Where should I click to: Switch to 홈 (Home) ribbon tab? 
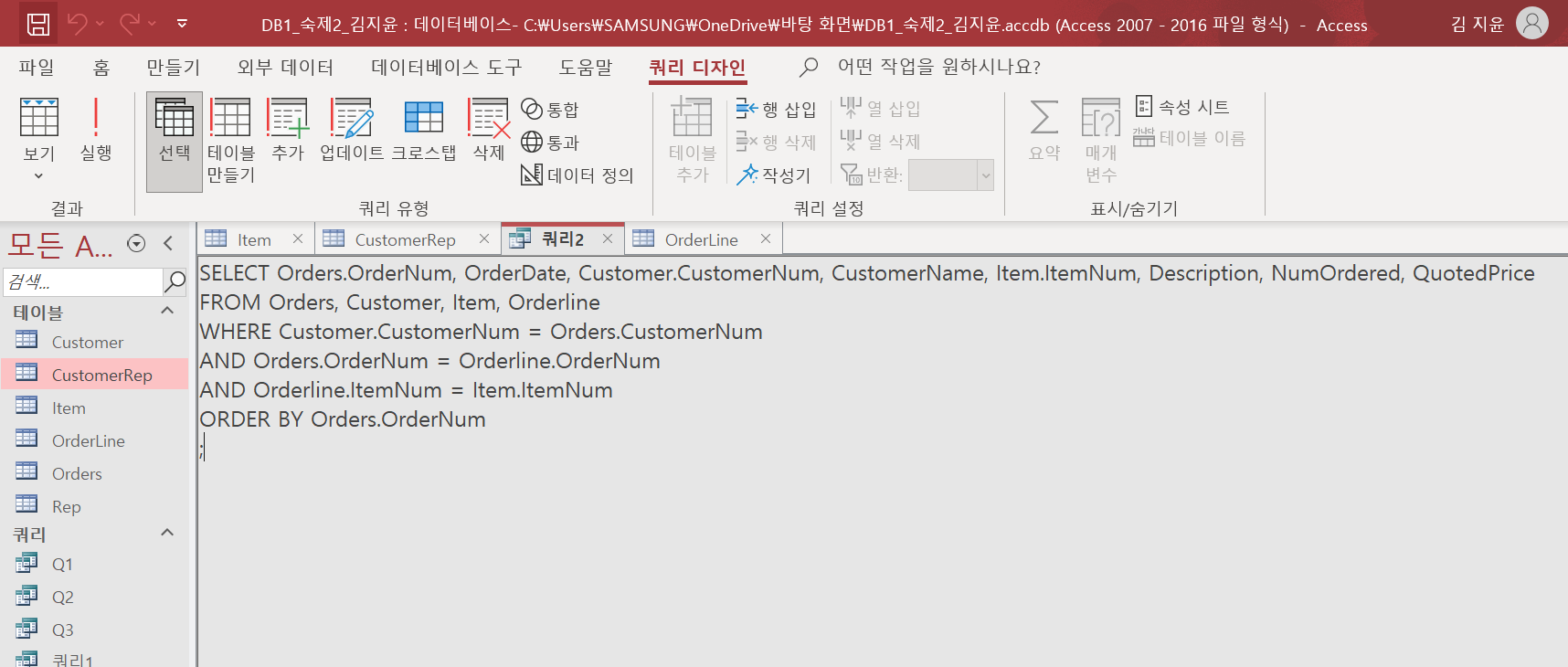click(101, 68)
